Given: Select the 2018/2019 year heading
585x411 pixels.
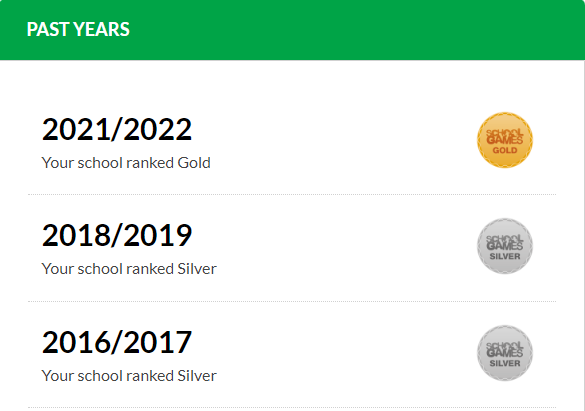Looking at the screenshot, I should pyautogui.click(x=117, y=235).
